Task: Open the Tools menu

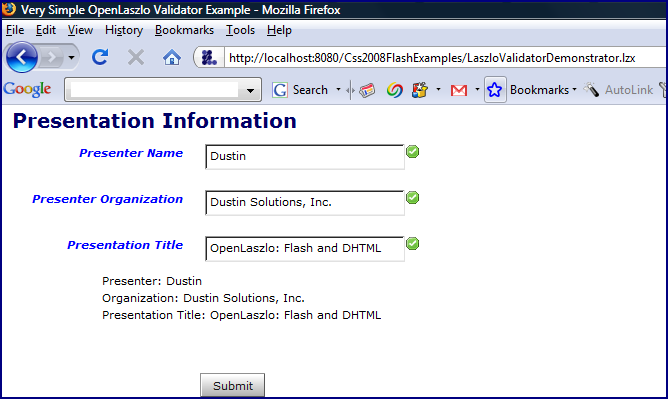Action: [240, 30]
